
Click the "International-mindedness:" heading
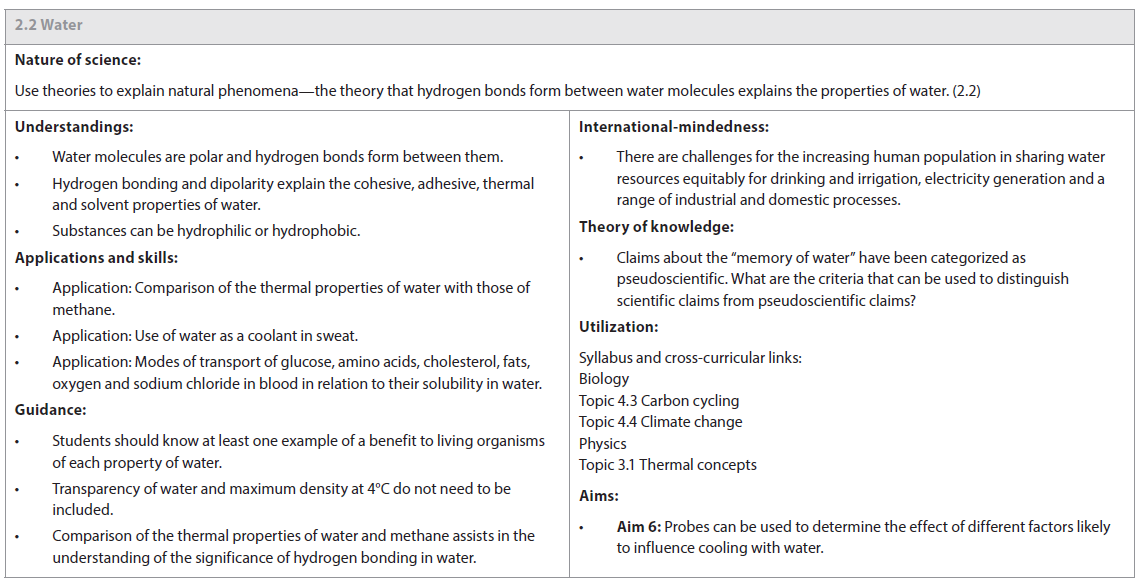674,126
